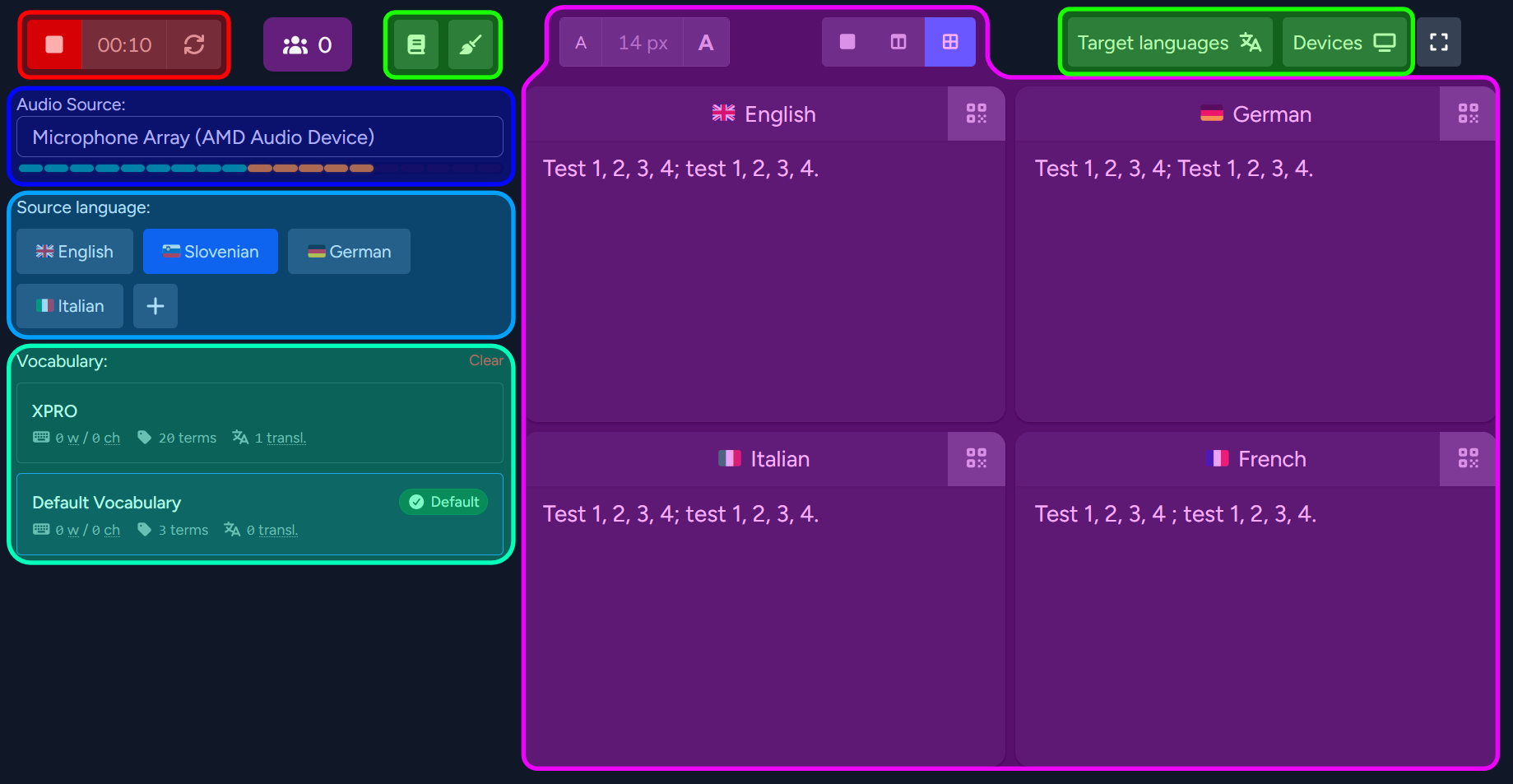Viewport: 1513px width, 784px height.
Task: Click Default Vocabulary's 0 transl. label
Action: pyautogui.click(x=261, y=530)
